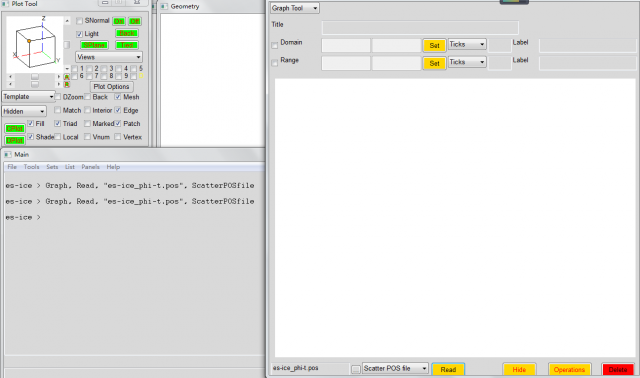Viewport: 640px width, 378px height.
Task: Click upper horizontal slider's left arrow
Action: pyautogui.click(x=10, y=77)
